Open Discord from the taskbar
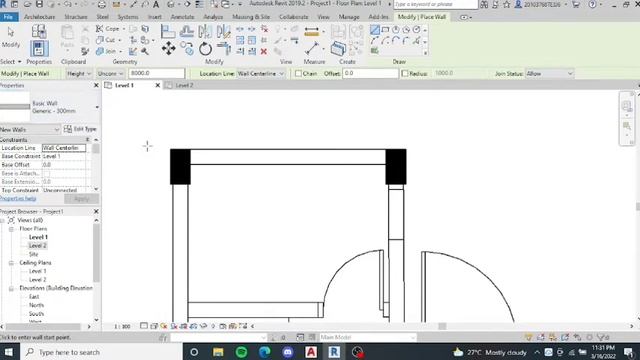640x360 pixels. [x=287, y=352]
